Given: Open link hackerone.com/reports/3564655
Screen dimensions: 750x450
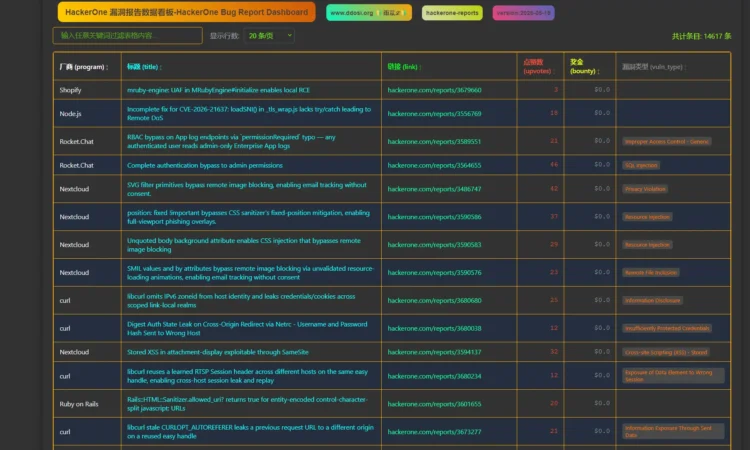Looking at the screenshot, I should click(434, 165).
